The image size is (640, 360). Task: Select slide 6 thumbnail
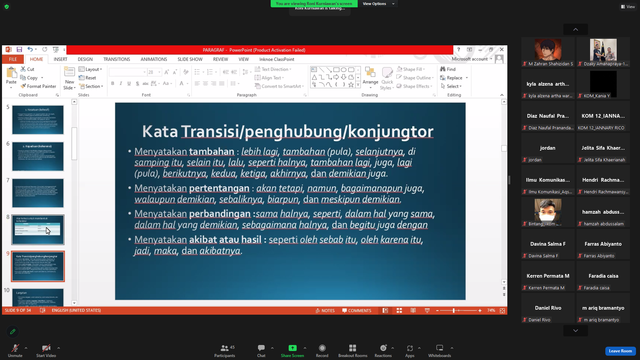[x=38, y=156]
